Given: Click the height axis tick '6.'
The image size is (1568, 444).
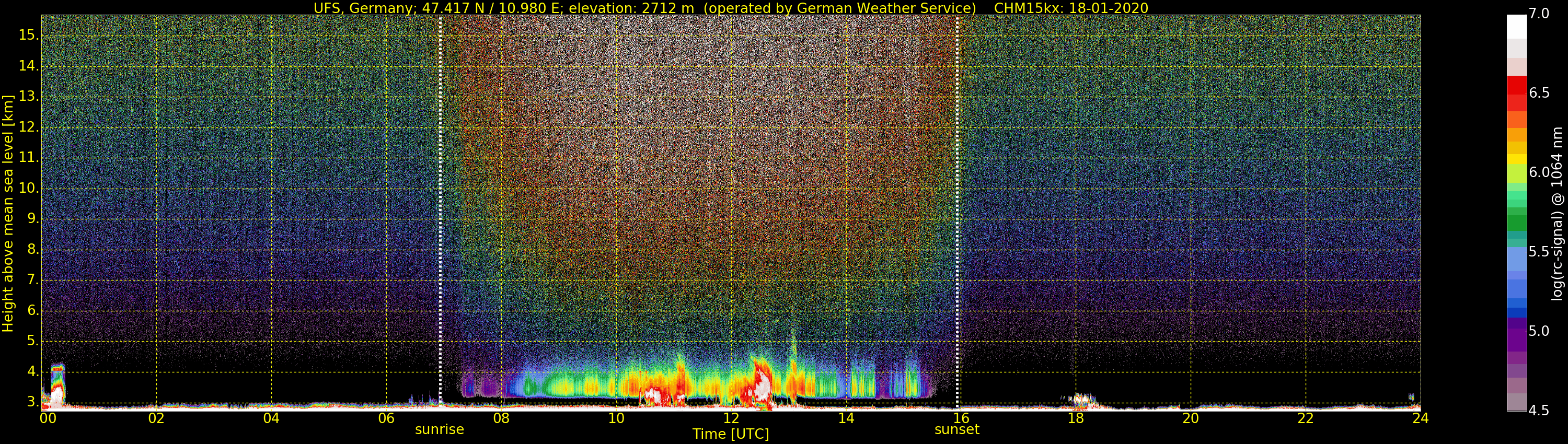Looking at the screenshot, I should tap(33, 311).
